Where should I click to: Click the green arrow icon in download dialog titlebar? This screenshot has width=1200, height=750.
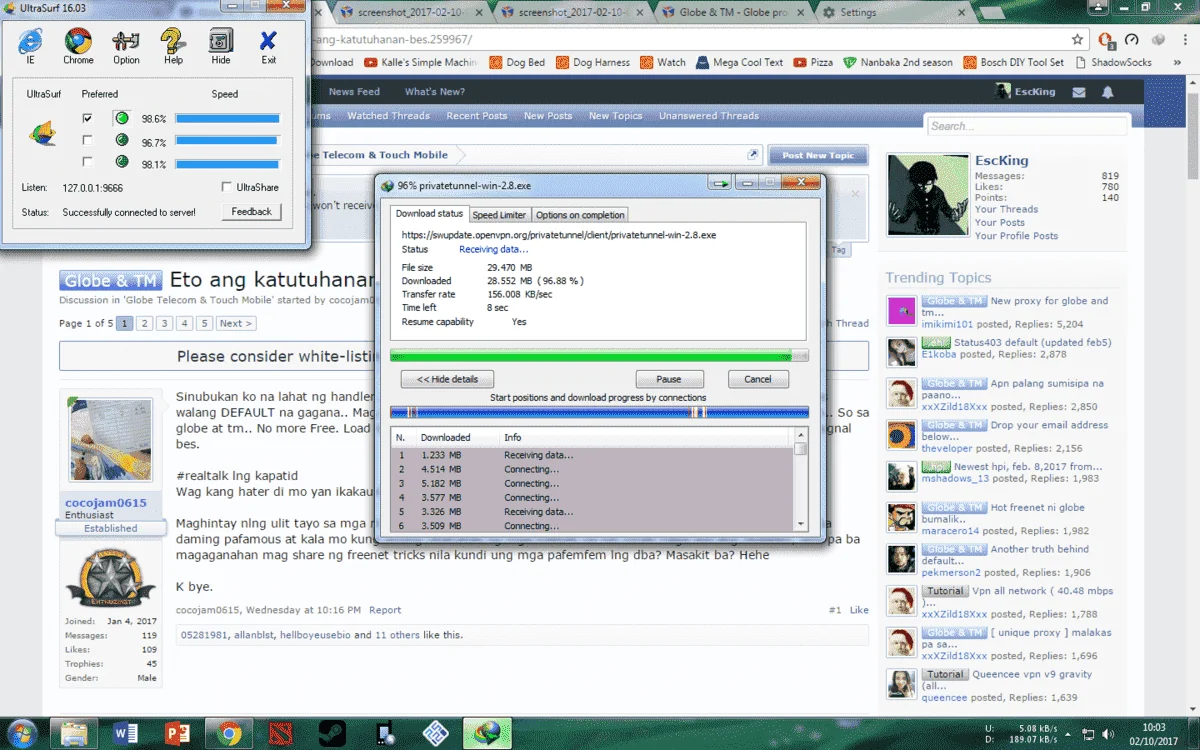coord(719,184)
